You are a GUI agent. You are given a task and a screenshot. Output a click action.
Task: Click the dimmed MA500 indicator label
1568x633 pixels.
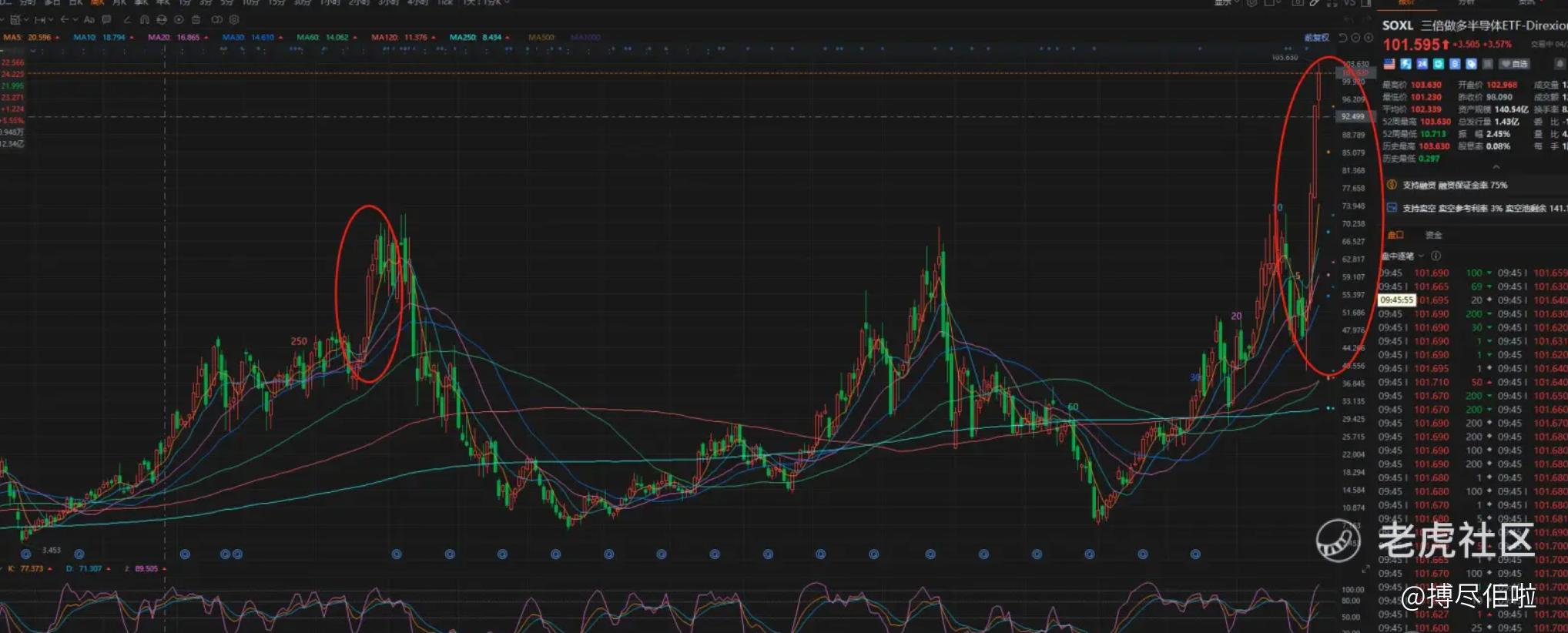541,37
